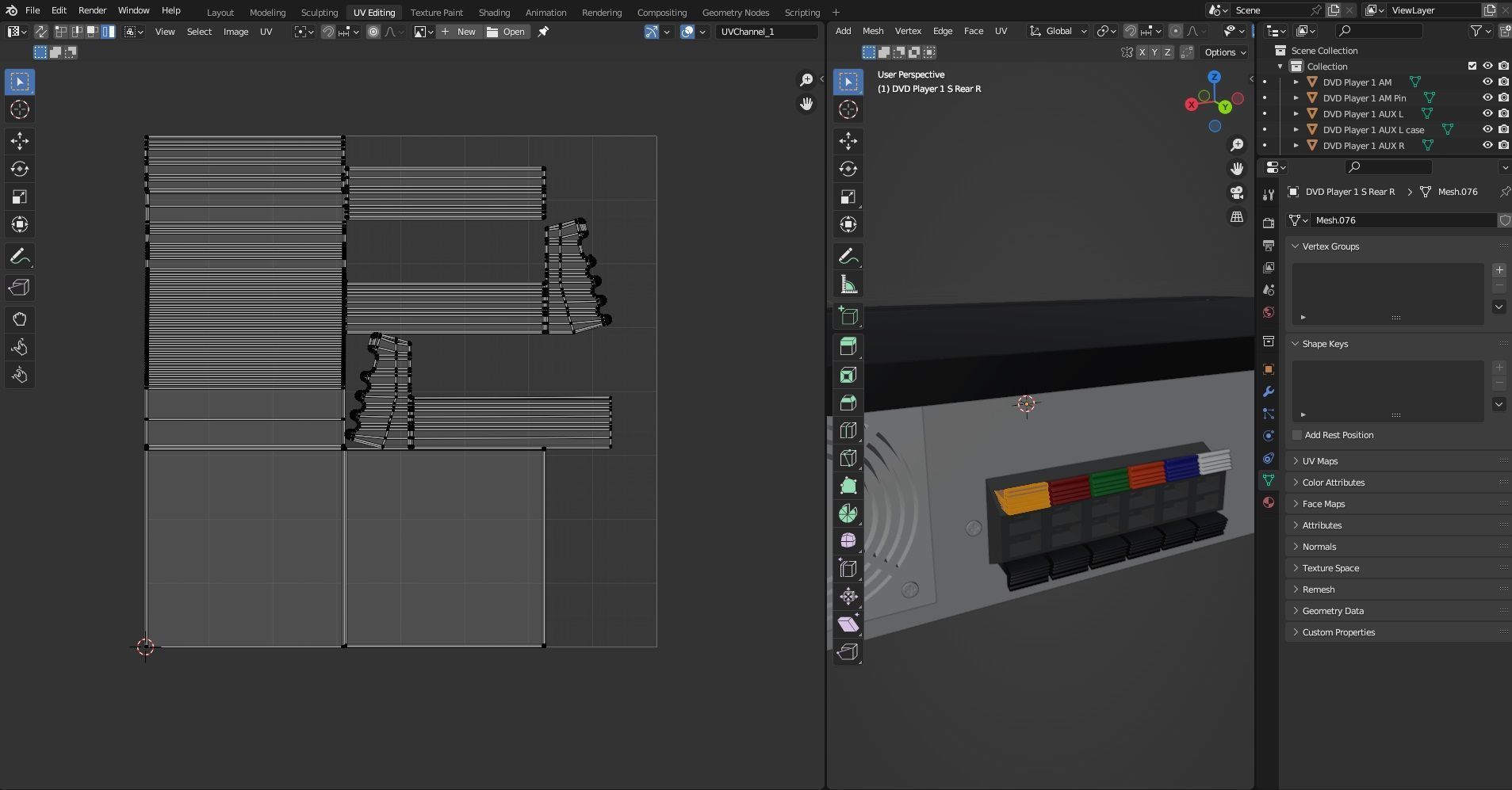Activate the UV Pinch sculpt tool

pyautogui.click(x=20, y=375)
